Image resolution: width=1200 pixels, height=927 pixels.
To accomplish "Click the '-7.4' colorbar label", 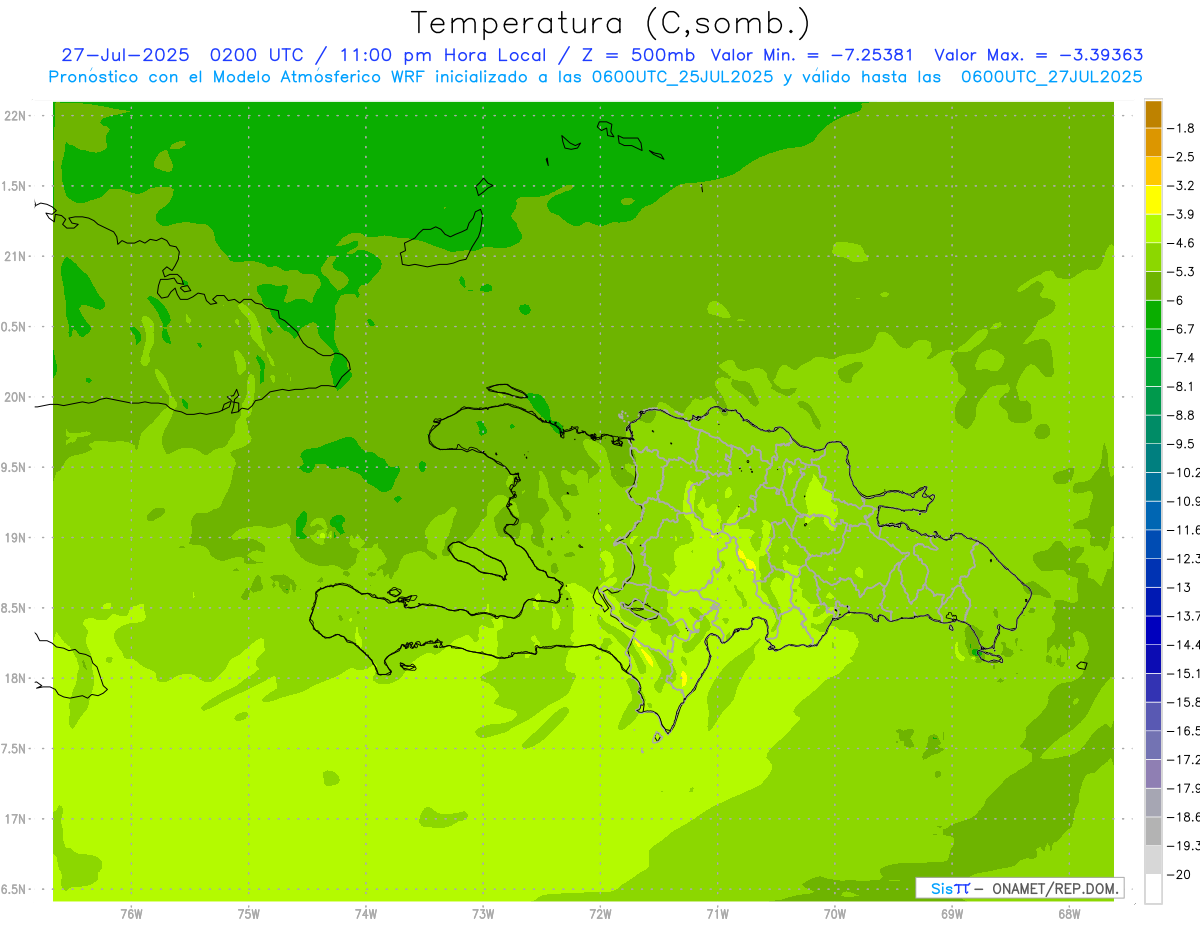I will coord(1182,358).
